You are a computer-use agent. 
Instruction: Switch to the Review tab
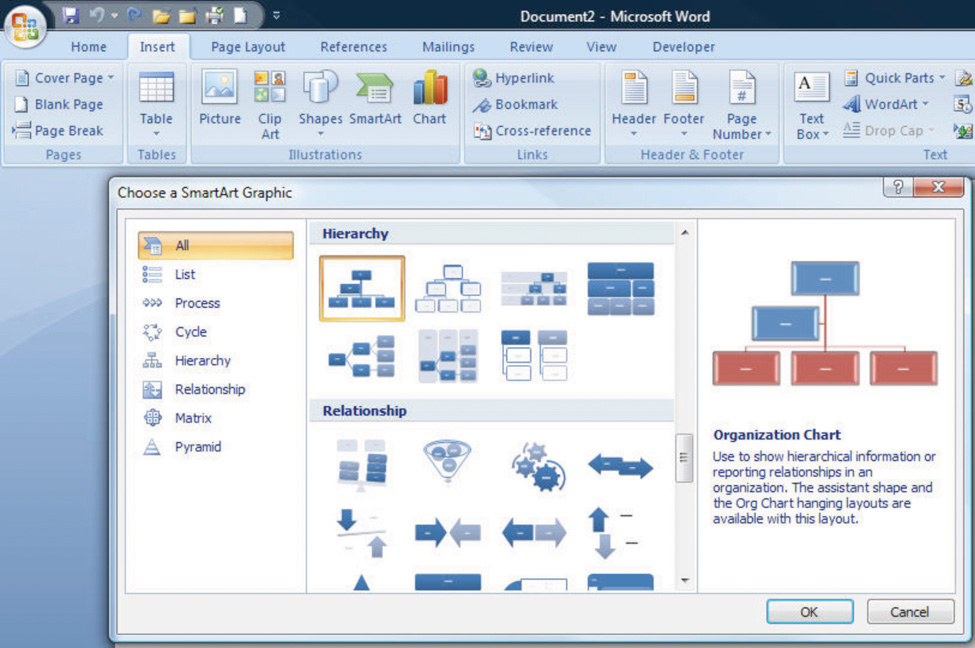tap(531, 47)
